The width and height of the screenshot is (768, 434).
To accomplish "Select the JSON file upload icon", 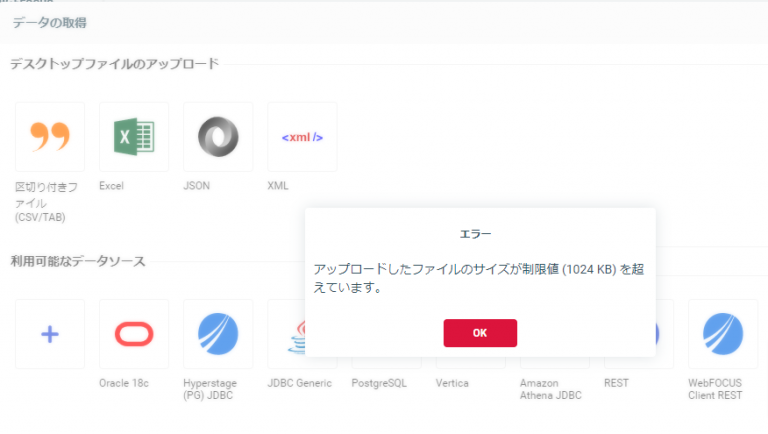I will [x=218, y=136].
